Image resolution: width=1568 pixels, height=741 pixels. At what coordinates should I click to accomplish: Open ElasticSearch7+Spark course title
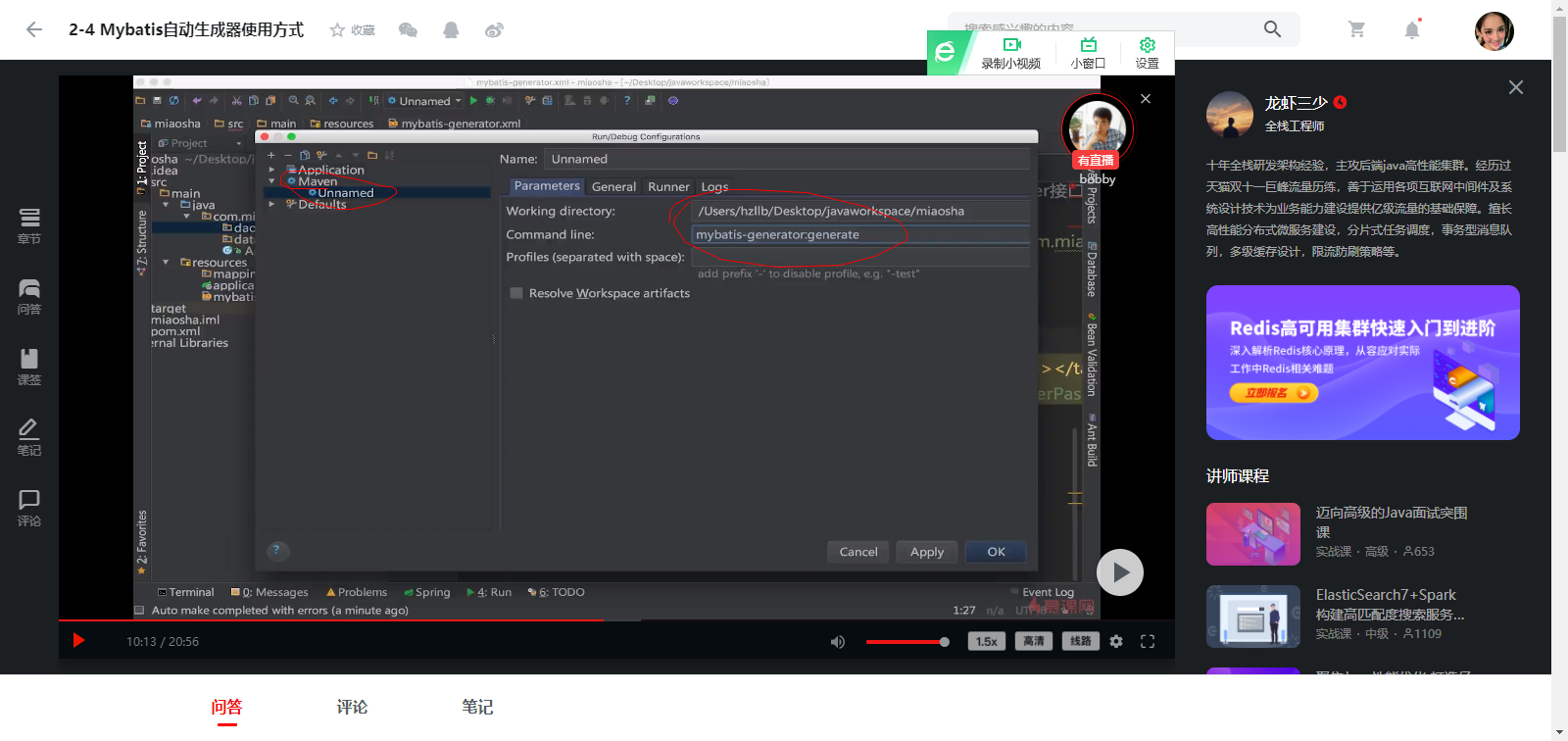(1390, 605)
